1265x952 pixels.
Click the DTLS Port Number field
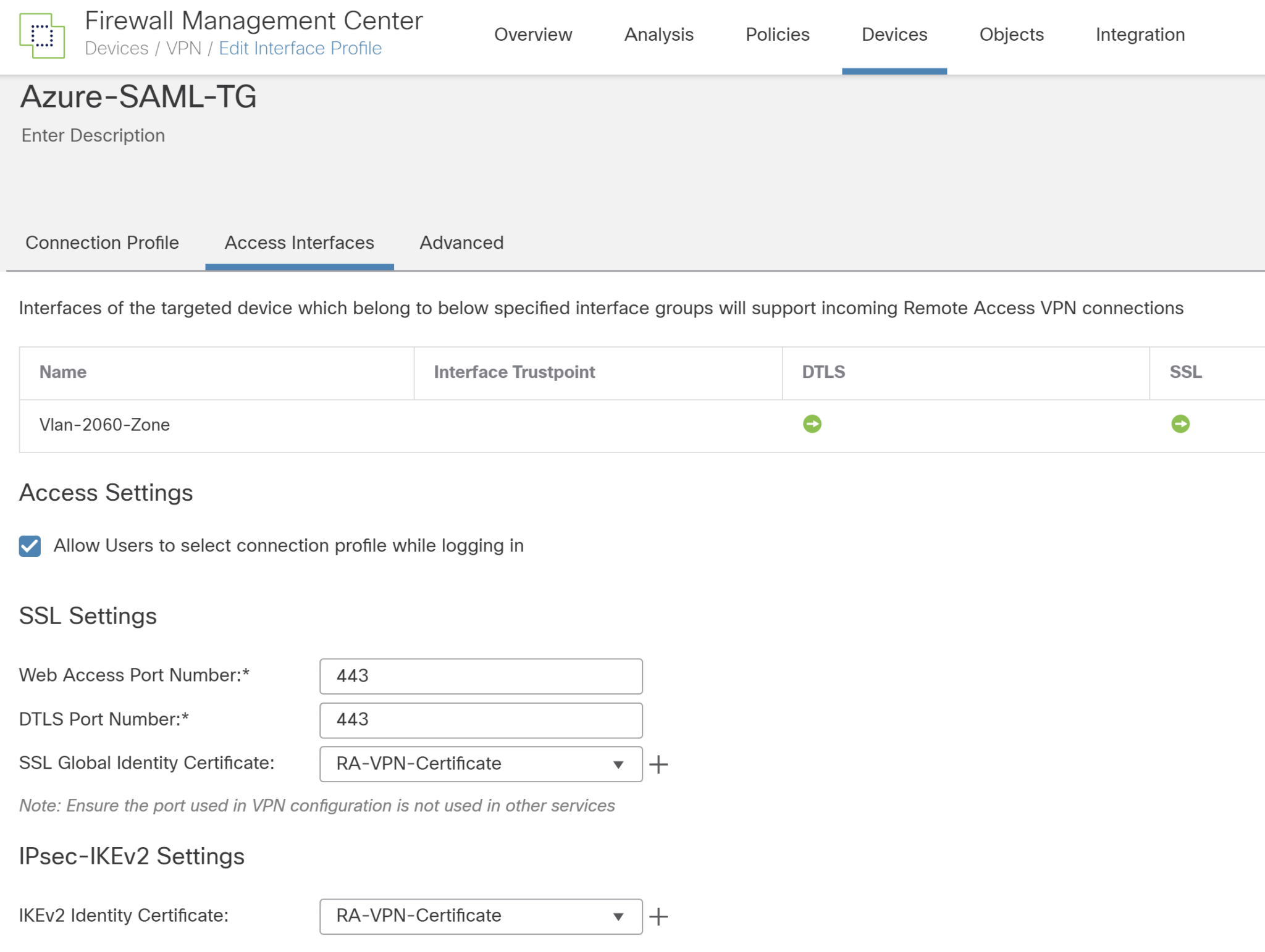pyautogui.click(x=481, y=719)
